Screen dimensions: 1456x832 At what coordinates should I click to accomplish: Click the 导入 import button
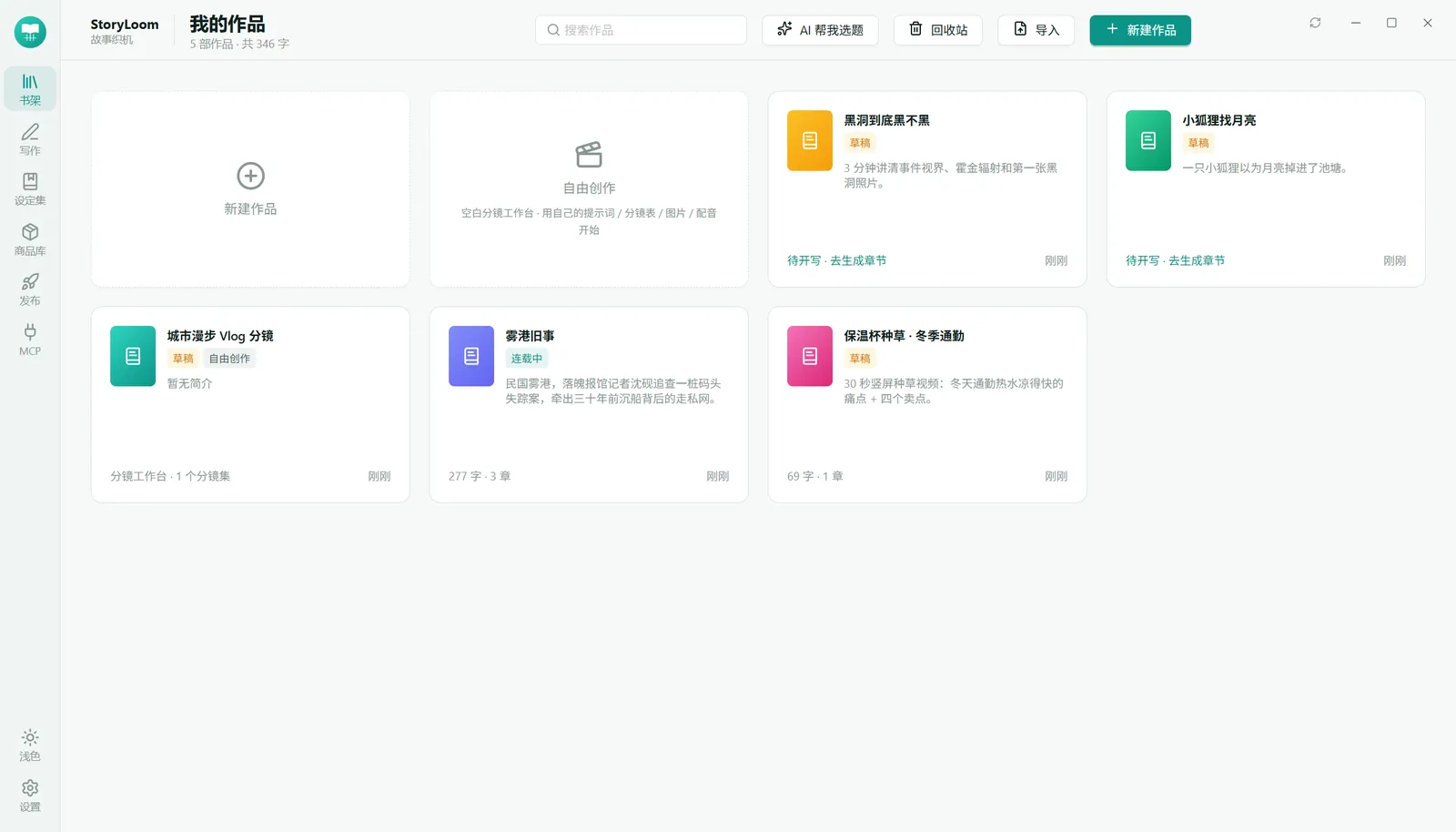(1036, 30)
